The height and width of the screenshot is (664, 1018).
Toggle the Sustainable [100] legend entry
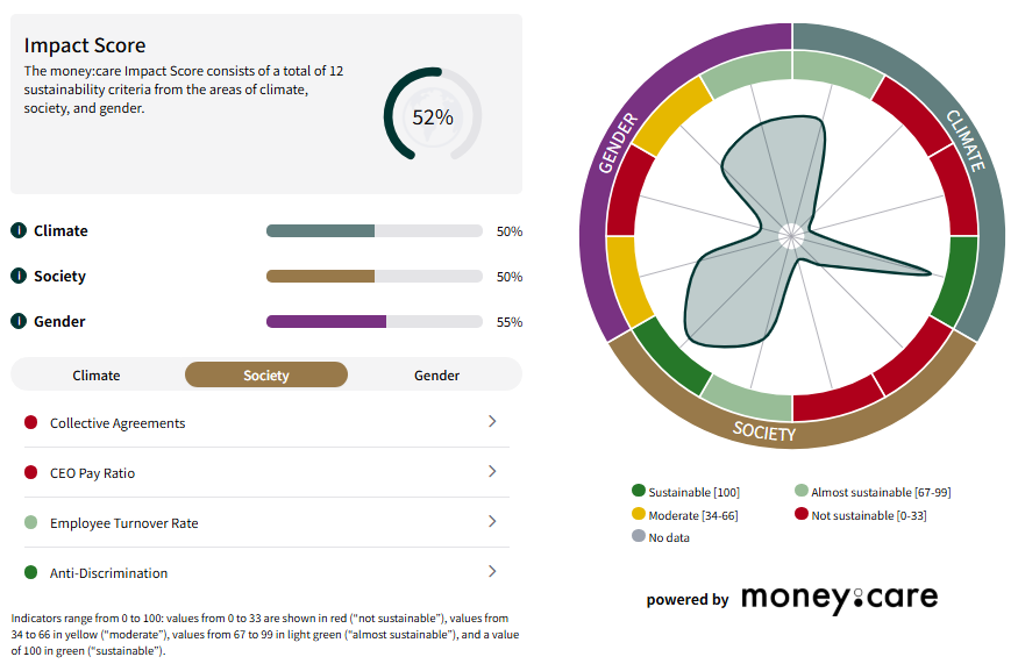point(686,491)
